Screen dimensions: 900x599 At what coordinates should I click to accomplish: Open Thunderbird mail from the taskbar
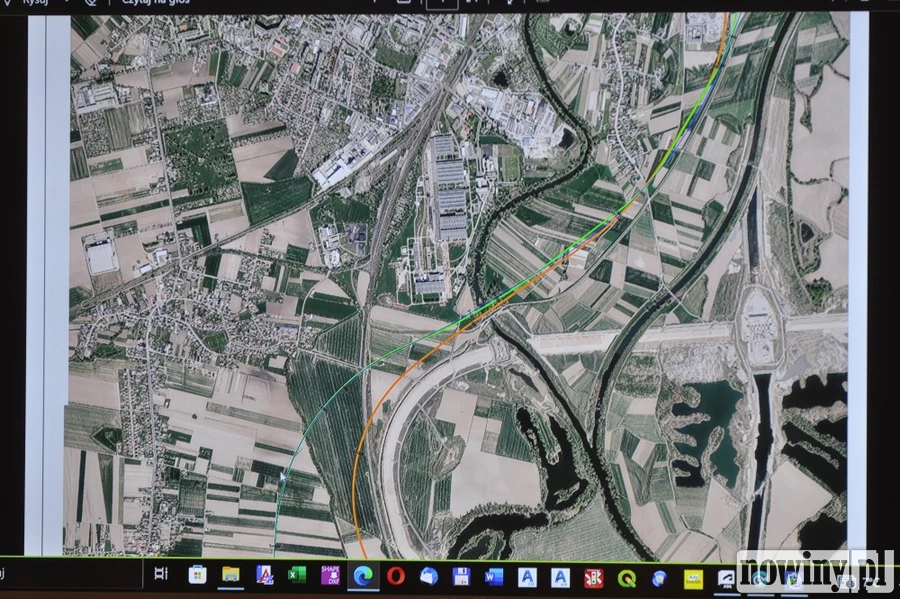(428, 577)
